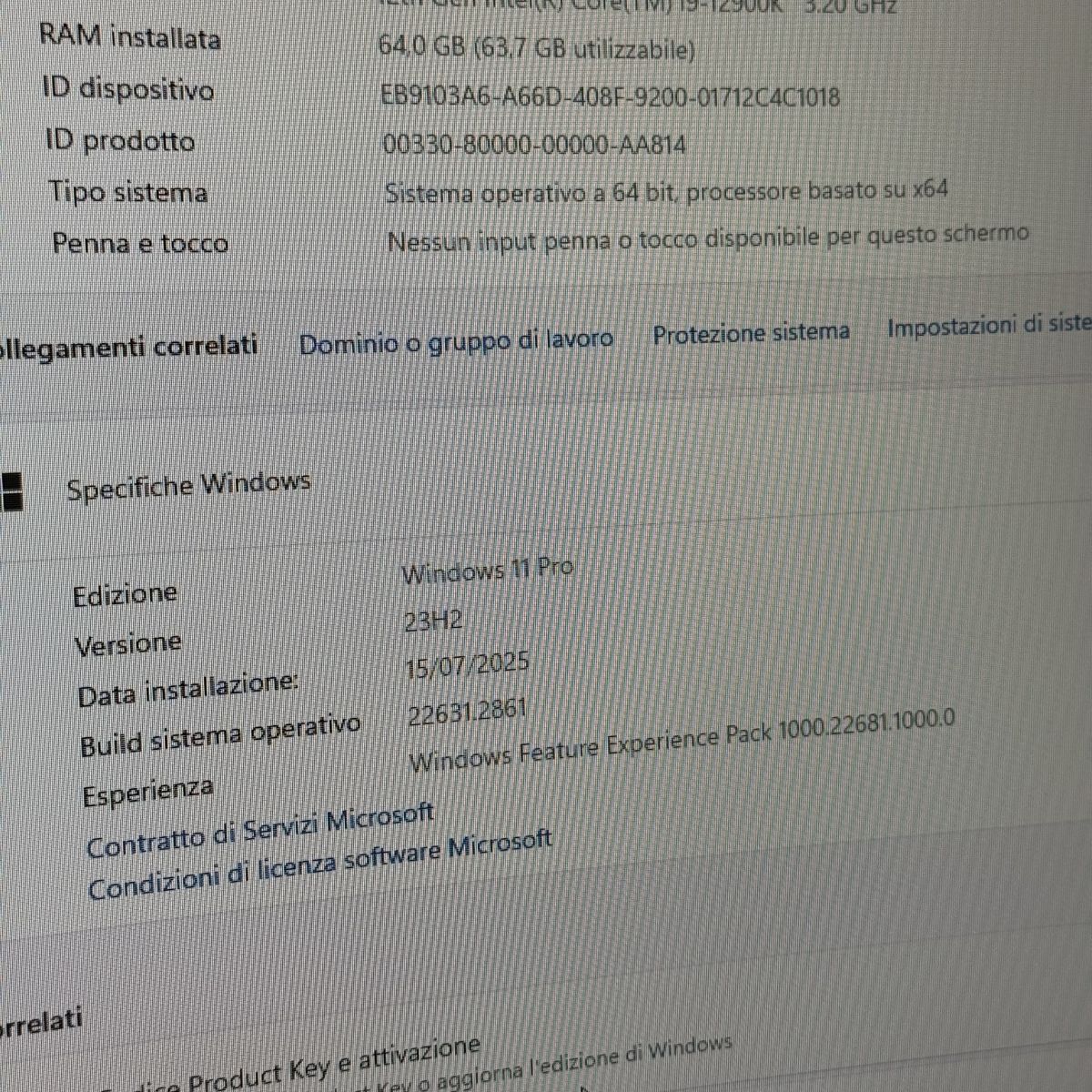
Task: Select the ID prodotto value 00330-80000-00000-AA814
Action: point(534,145)
